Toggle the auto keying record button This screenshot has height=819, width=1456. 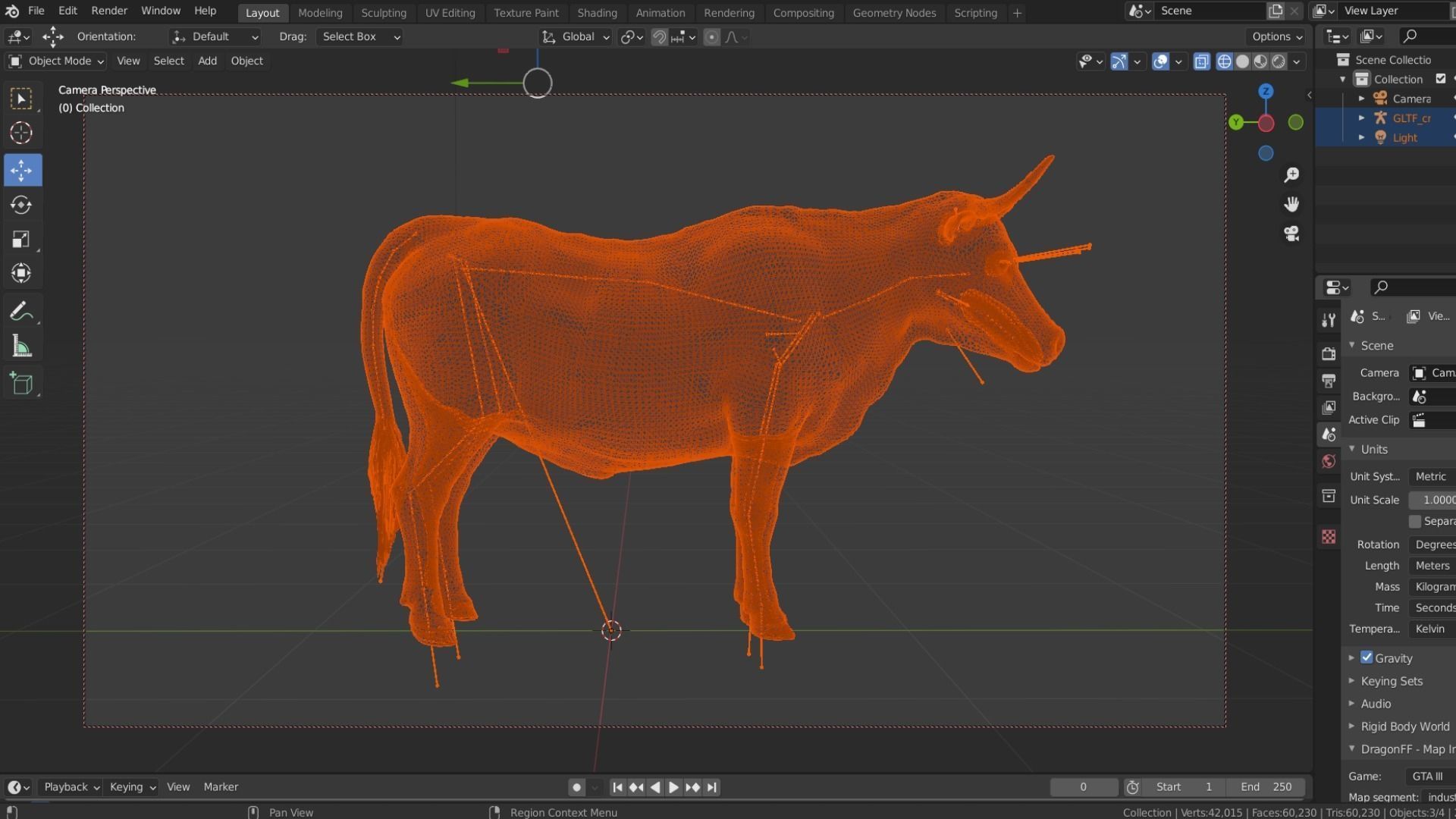[x=576, y=787]
